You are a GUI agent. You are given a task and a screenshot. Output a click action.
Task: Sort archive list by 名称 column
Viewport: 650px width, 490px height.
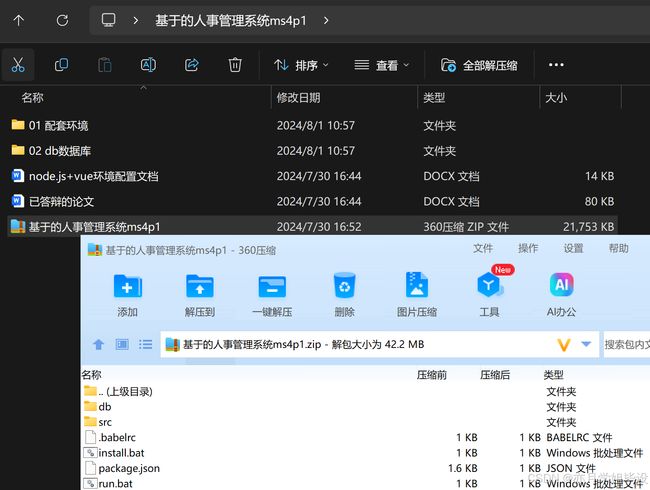(x=92, y=375)
